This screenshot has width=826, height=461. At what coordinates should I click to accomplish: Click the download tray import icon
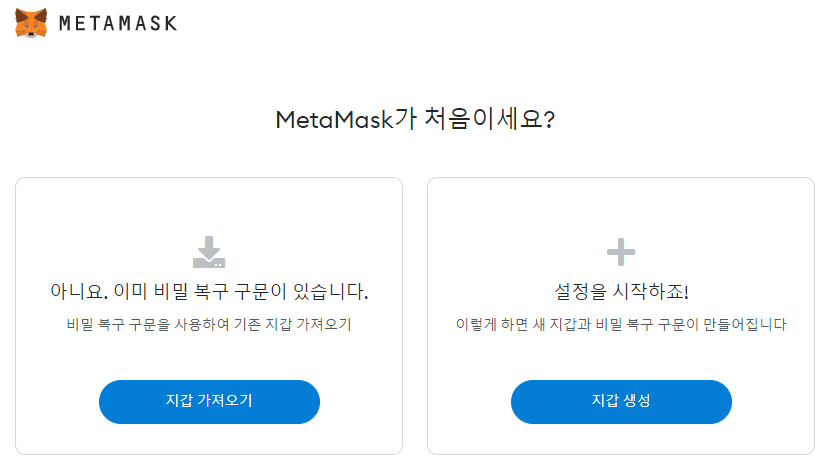[209, 252]
